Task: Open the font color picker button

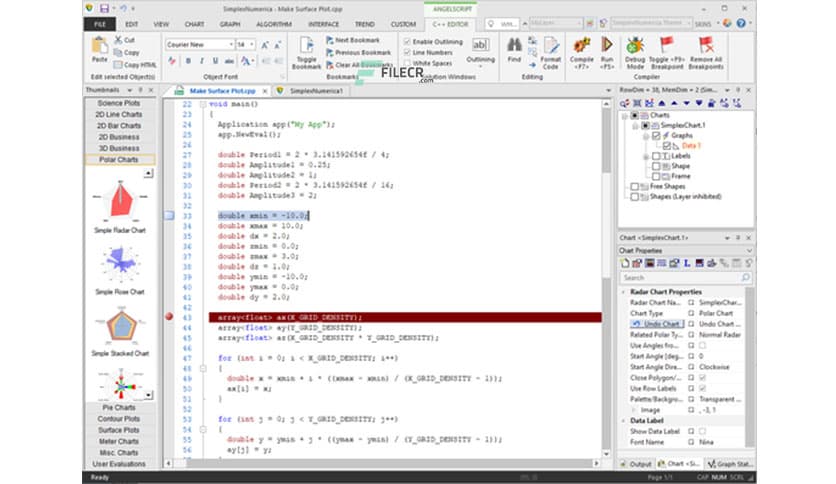Action: click(x=246, y=61)
